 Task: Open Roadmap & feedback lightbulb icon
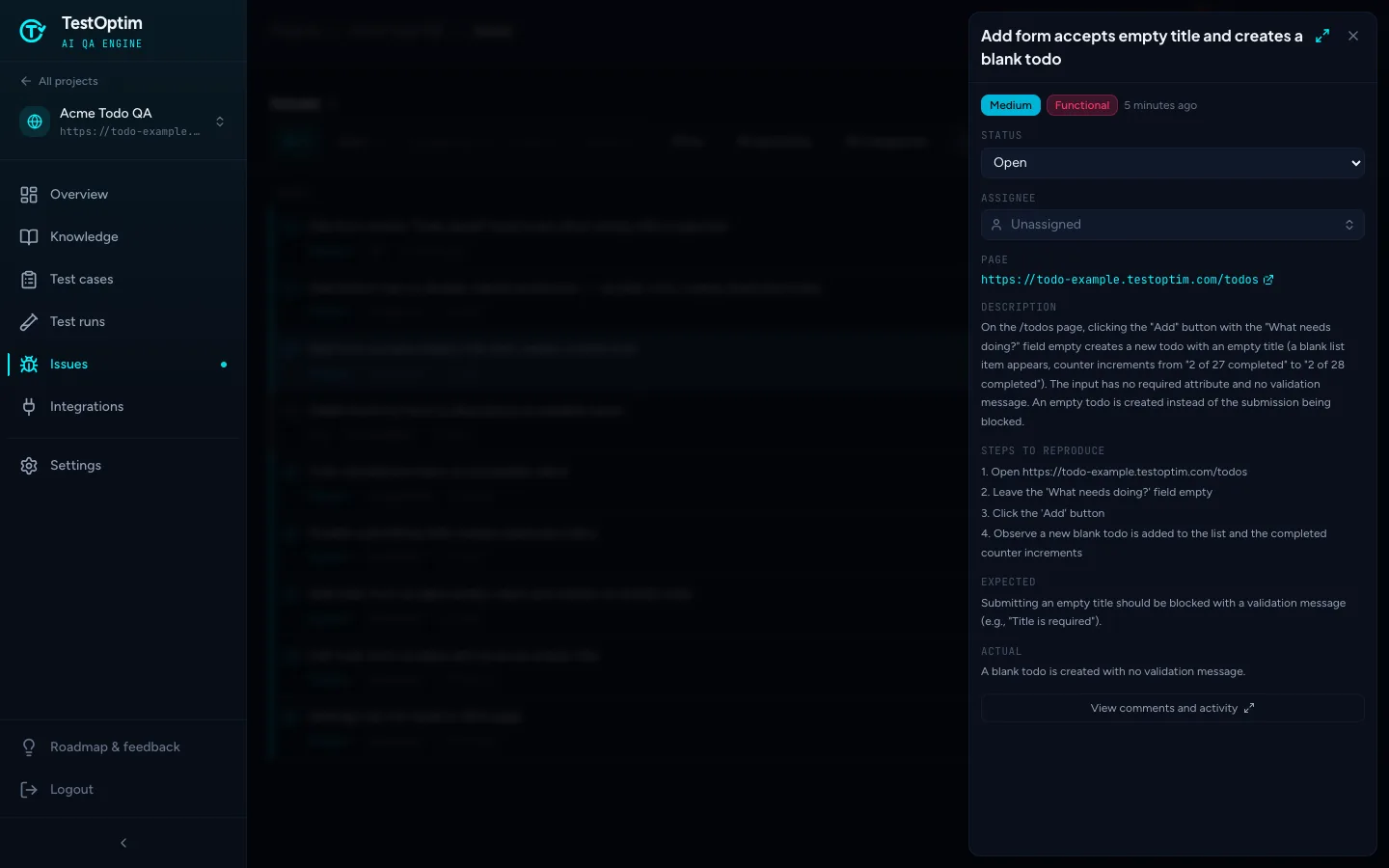29,746
